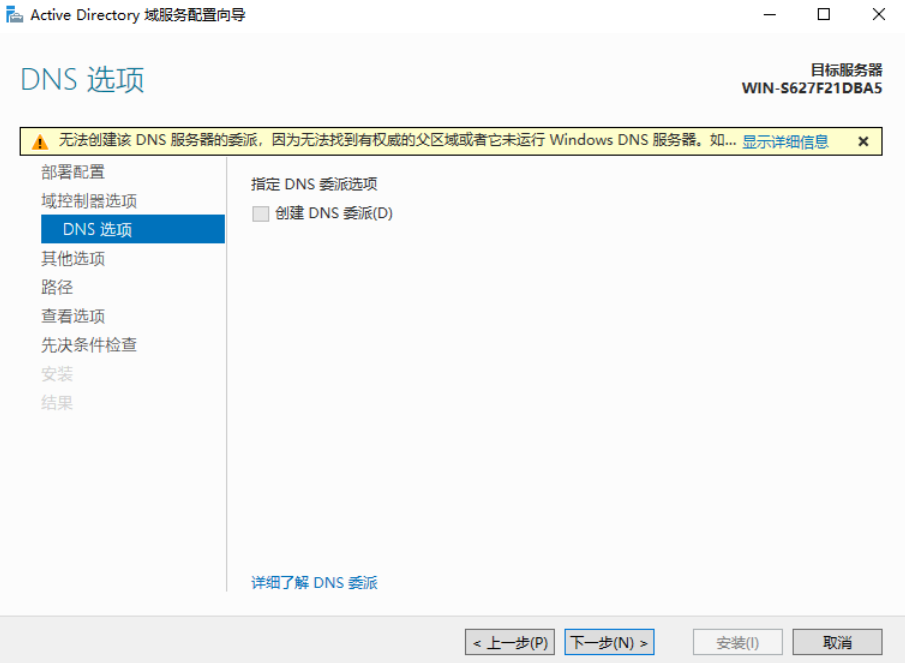Click the target server name WIN-S627F21DBA5
Screen dimensions: 905x663
811,88
